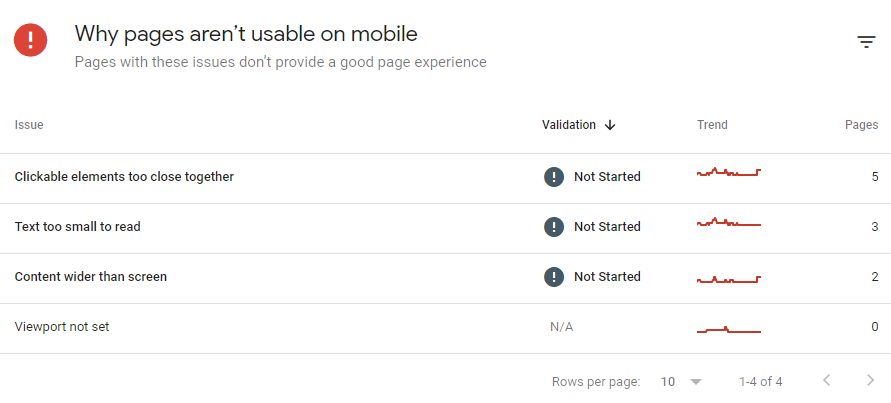Click the rows per page value 10

coord(668,382)
